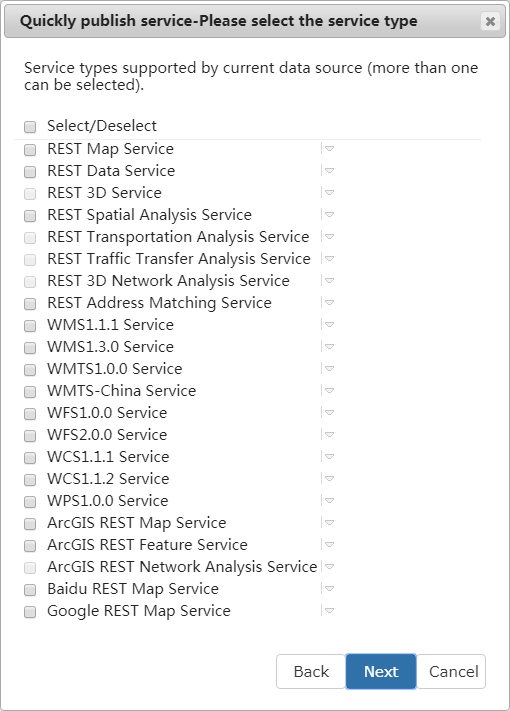Expand the Baidu REST Map Service arrow
This screenshot has height=711, width=510.
click(330, 589)
